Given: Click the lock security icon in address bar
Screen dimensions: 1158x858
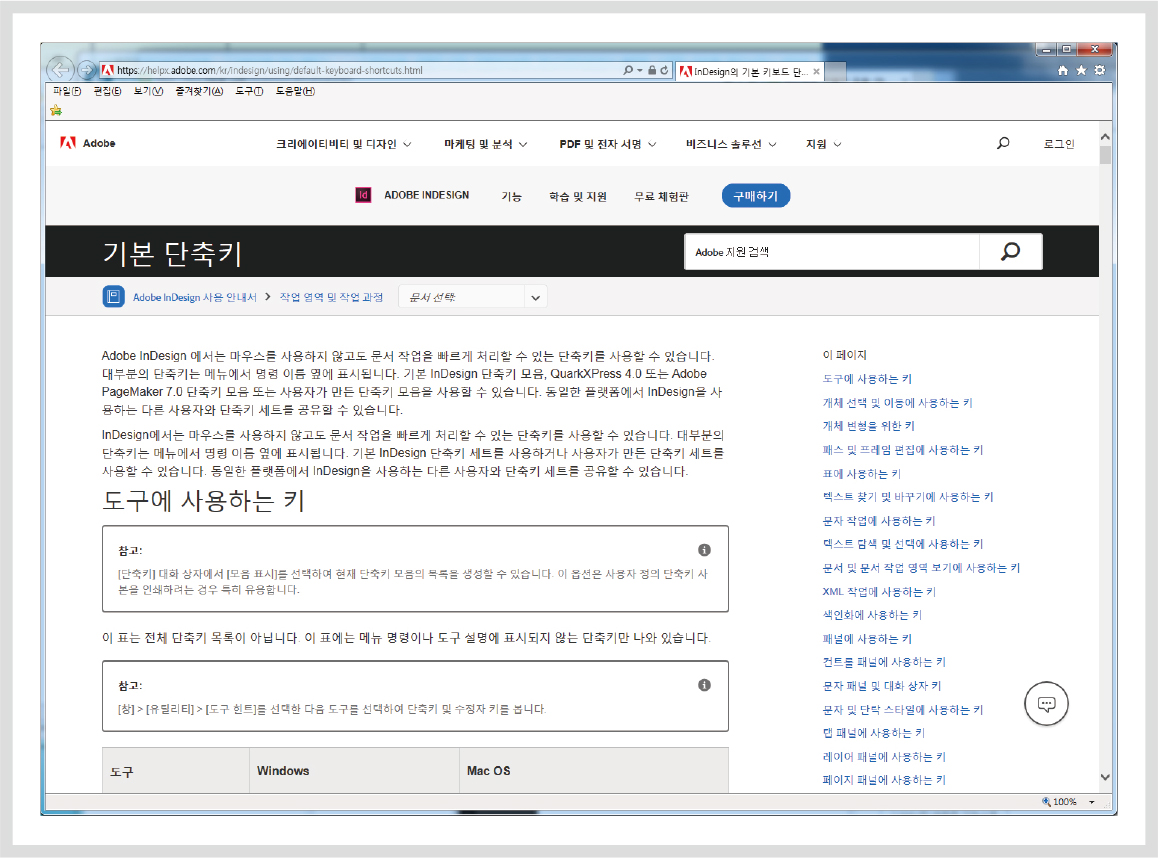Looking at the screenshot, I should click(x=652, y=70).
